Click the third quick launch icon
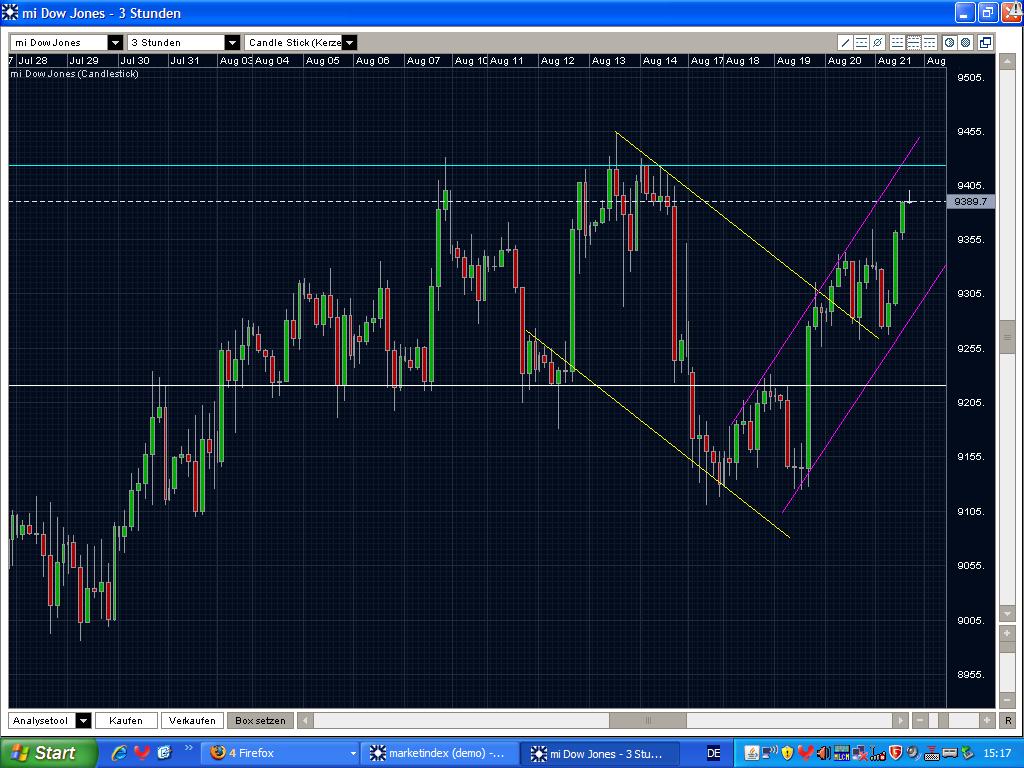1024x768 pixels. click(164, 753)
